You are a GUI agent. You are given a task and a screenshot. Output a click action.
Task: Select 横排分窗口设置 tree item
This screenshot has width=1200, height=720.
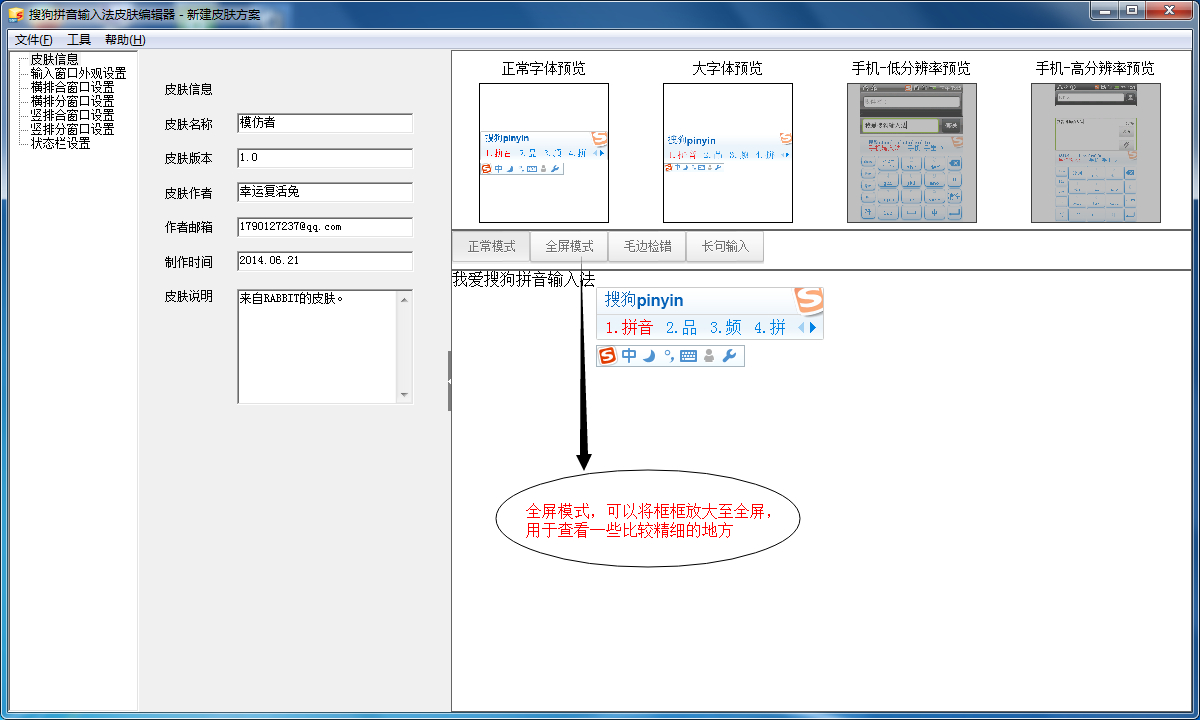(72, 102)
